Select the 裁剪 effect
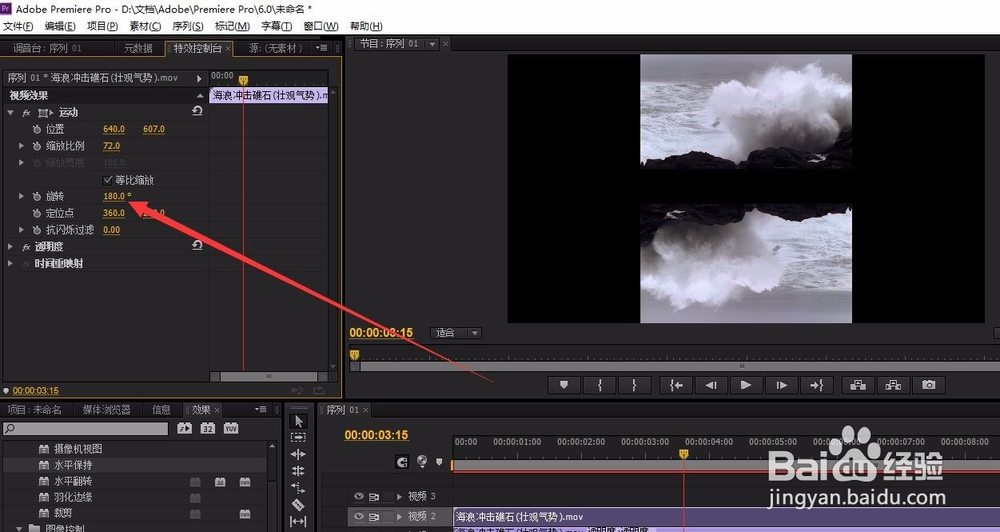This screenshot has height=532, width=1000. click(63, 513)
